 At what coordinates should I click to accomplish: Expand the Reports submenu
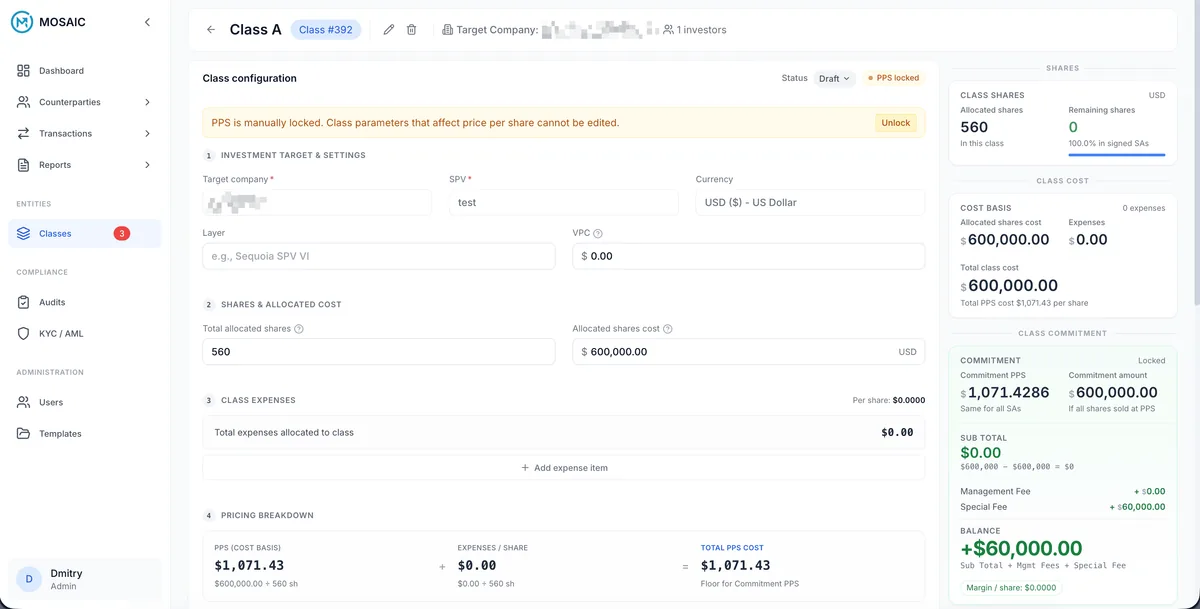[147, 165]
